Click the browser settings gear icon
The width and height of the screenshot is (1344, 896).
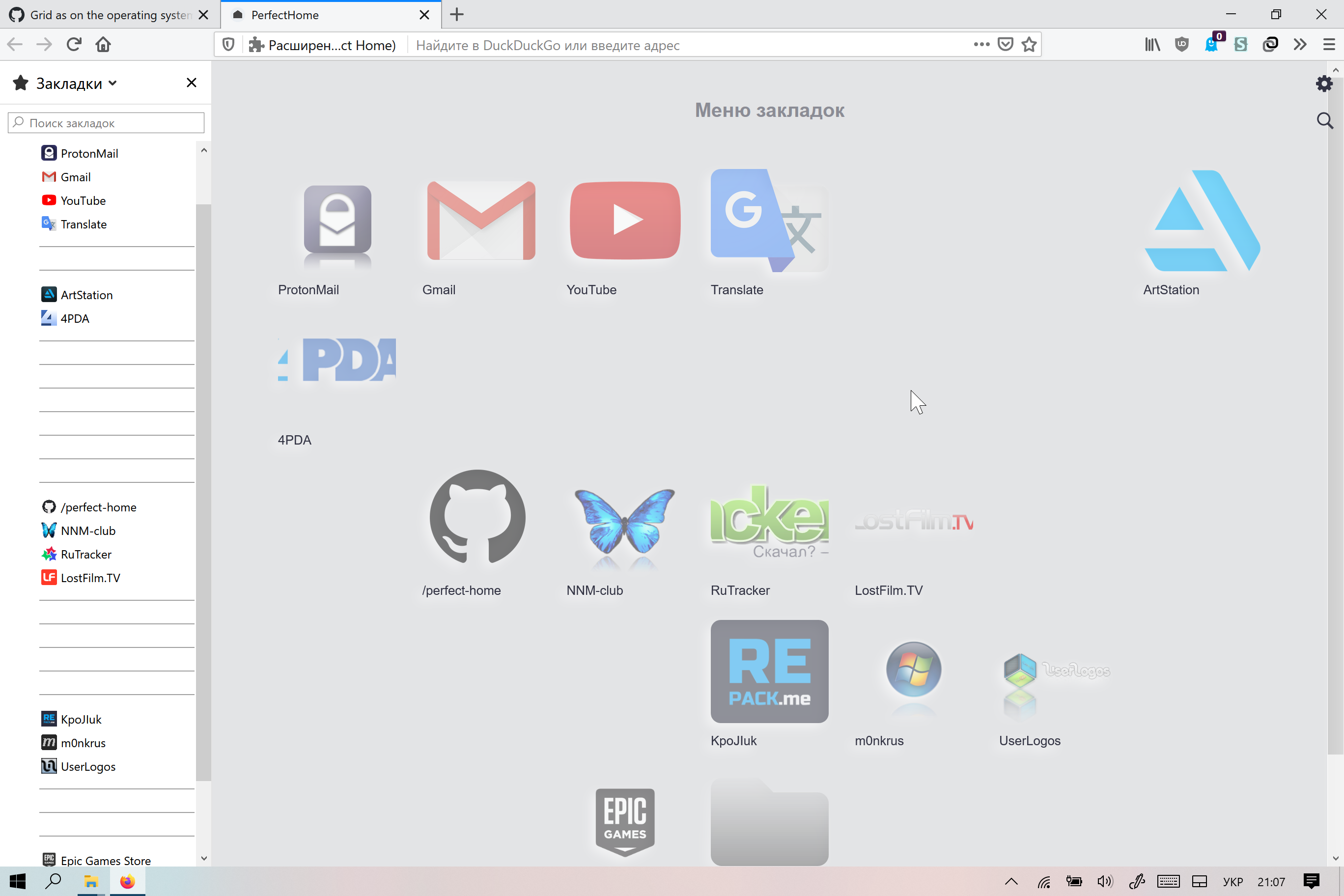[x=1322, y=83]
